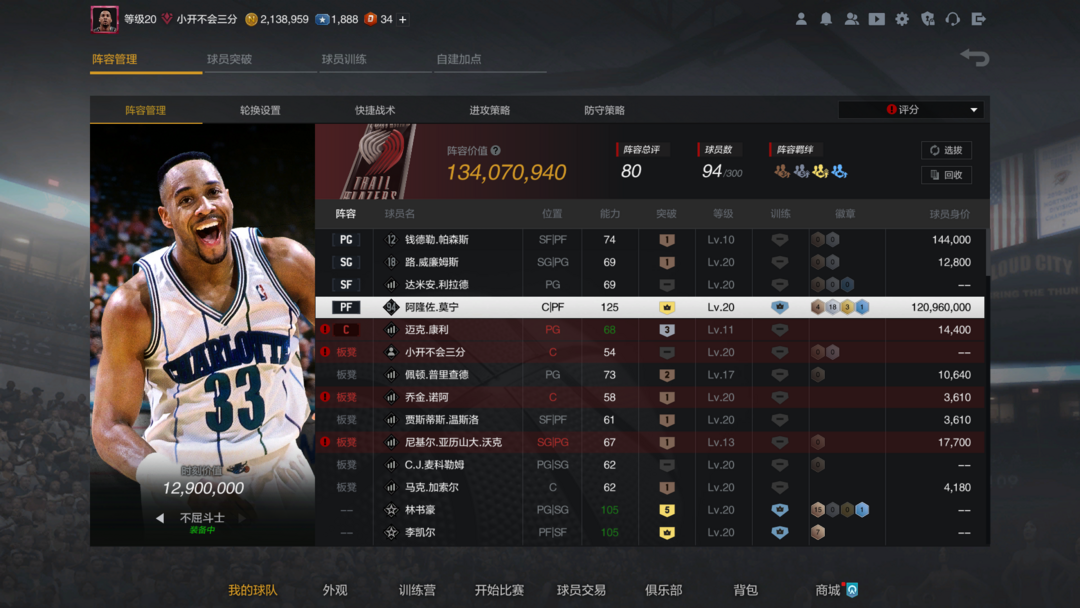This screenshot has width=1080, height=608.
Task: Click the red warning icon on 迈克.康利 row
Action: pyautogui.click(x=325, y=330)
